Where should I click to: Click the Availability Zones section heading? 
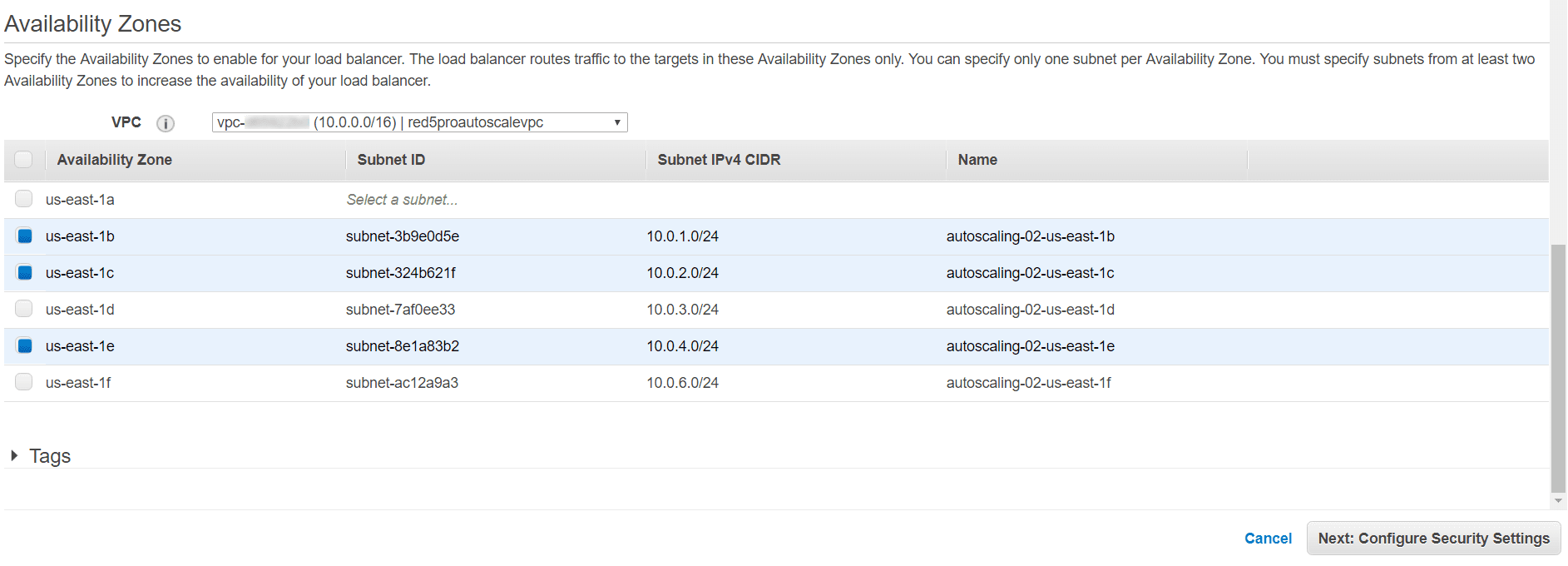(93, 24)
